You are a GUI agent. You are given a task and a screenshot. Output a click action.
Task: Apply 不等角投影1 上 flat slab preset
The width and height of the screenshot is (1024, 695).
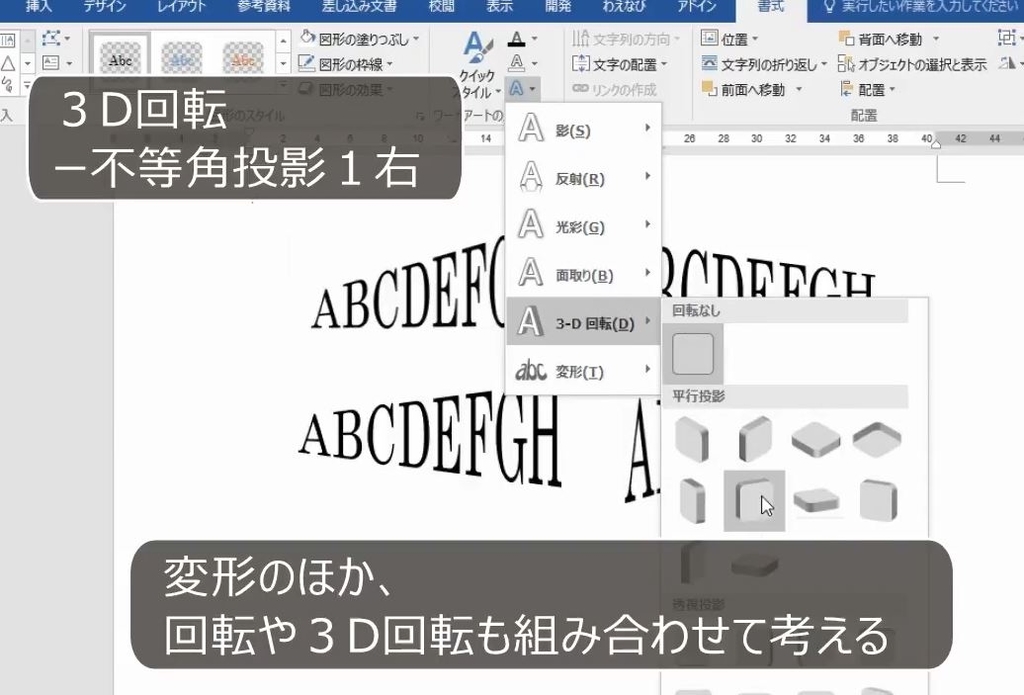(816, 501)
